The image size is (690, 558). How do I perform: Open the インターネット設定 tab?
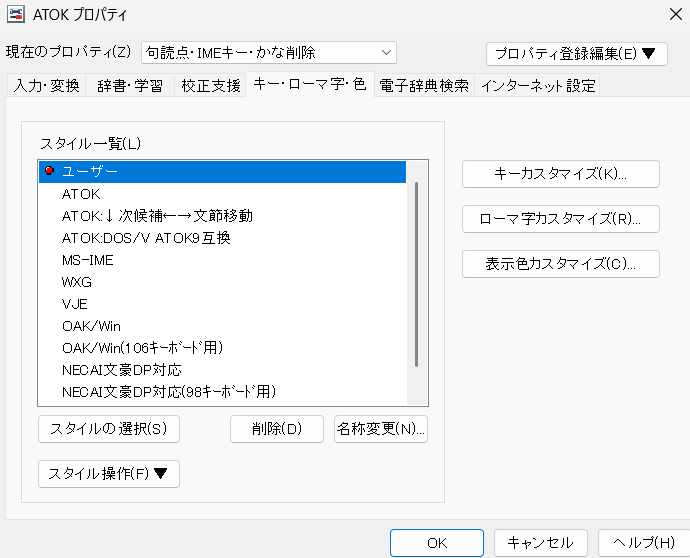coord(538,85)
